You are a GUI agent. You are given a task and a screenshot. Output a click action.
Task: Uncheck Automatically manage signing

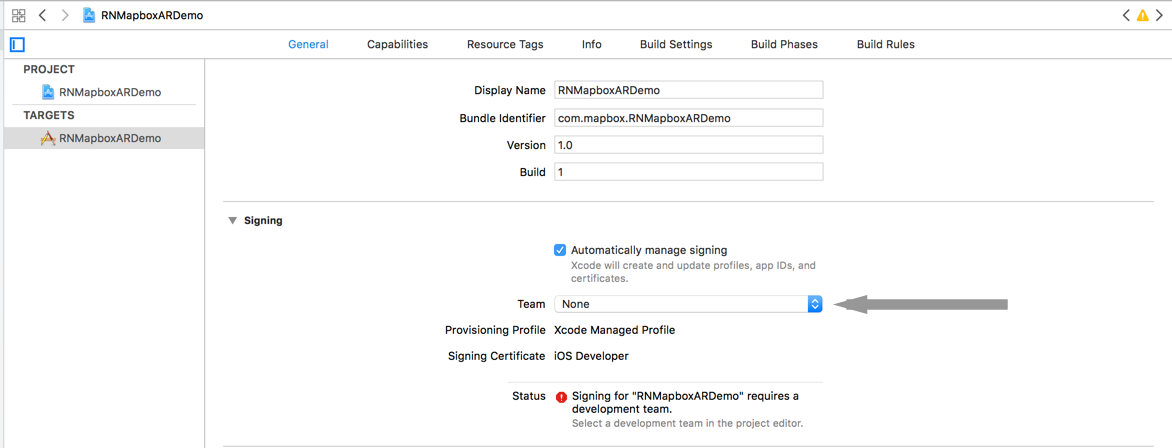(x=560, y=250)
